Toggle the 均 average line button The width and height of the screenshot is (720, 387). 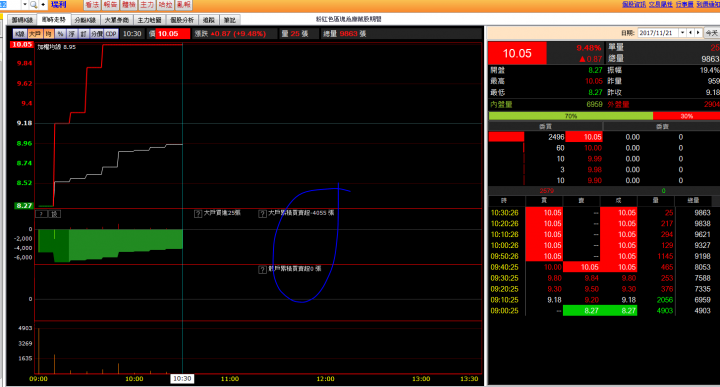point(49,34)
